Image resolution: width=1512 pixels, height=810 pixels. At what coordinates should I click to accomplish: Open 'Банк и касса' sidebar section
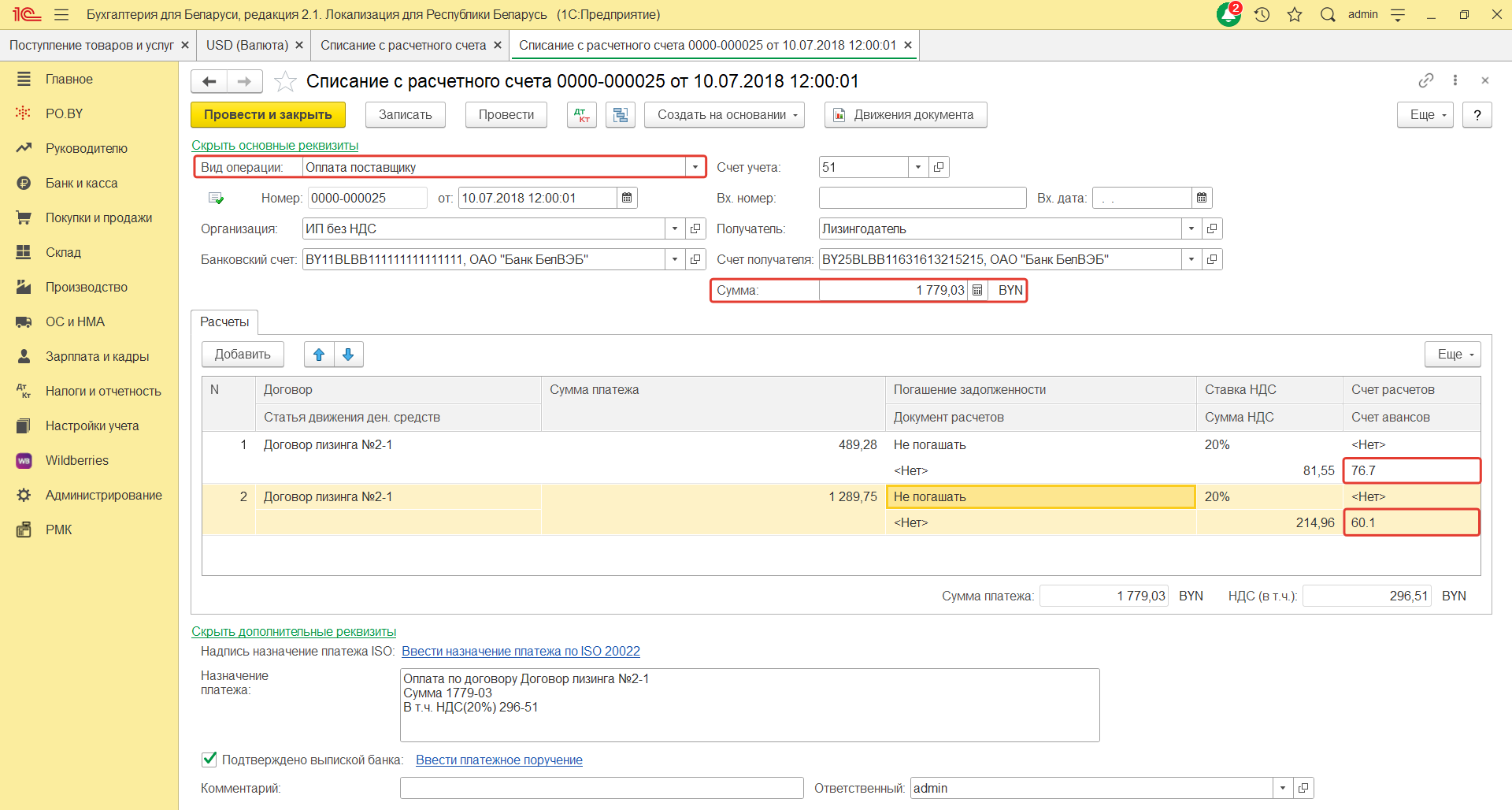tap(81, 183)
